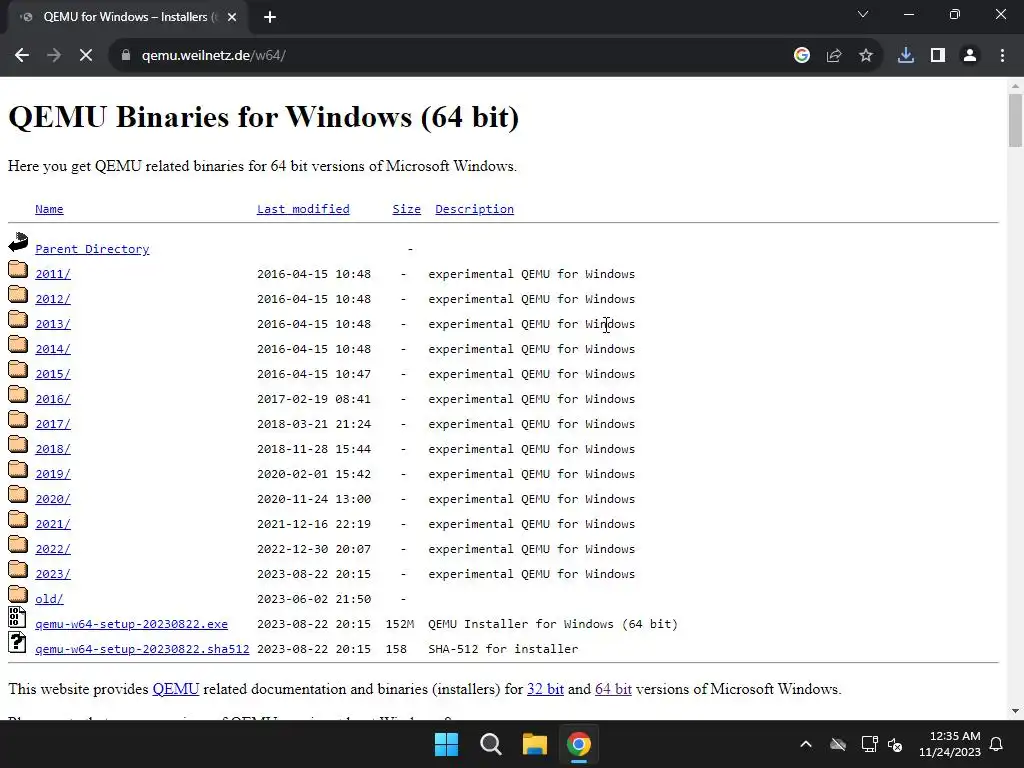Click the unknown file icon beside the .sha512
Viewport: 1024px width, 768px height.
click(x=18, y=642)
